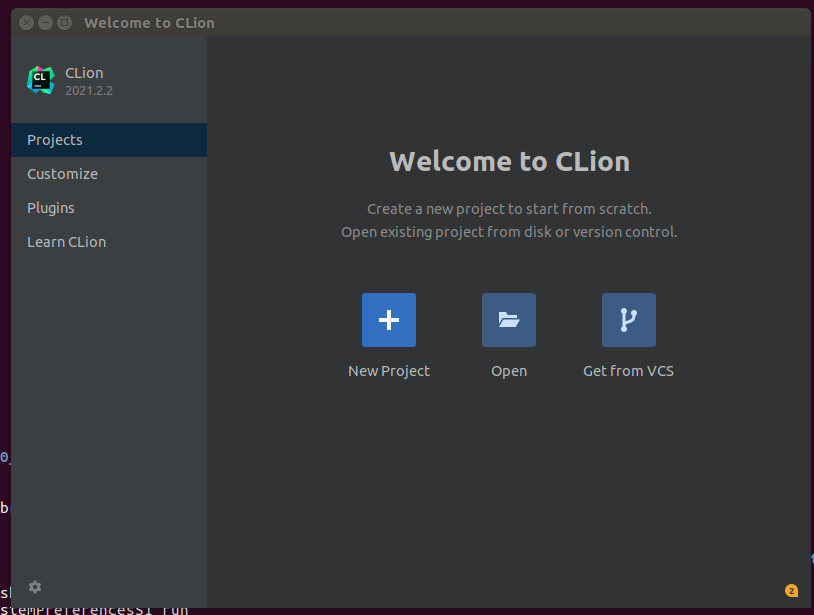Click the Get from VCS branch icon
This screenshot has height=615, width=814.
coord(629,320)
